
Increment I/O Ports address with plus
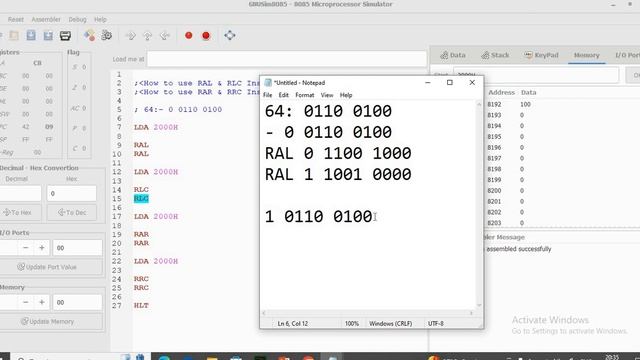tap(42, 248)
